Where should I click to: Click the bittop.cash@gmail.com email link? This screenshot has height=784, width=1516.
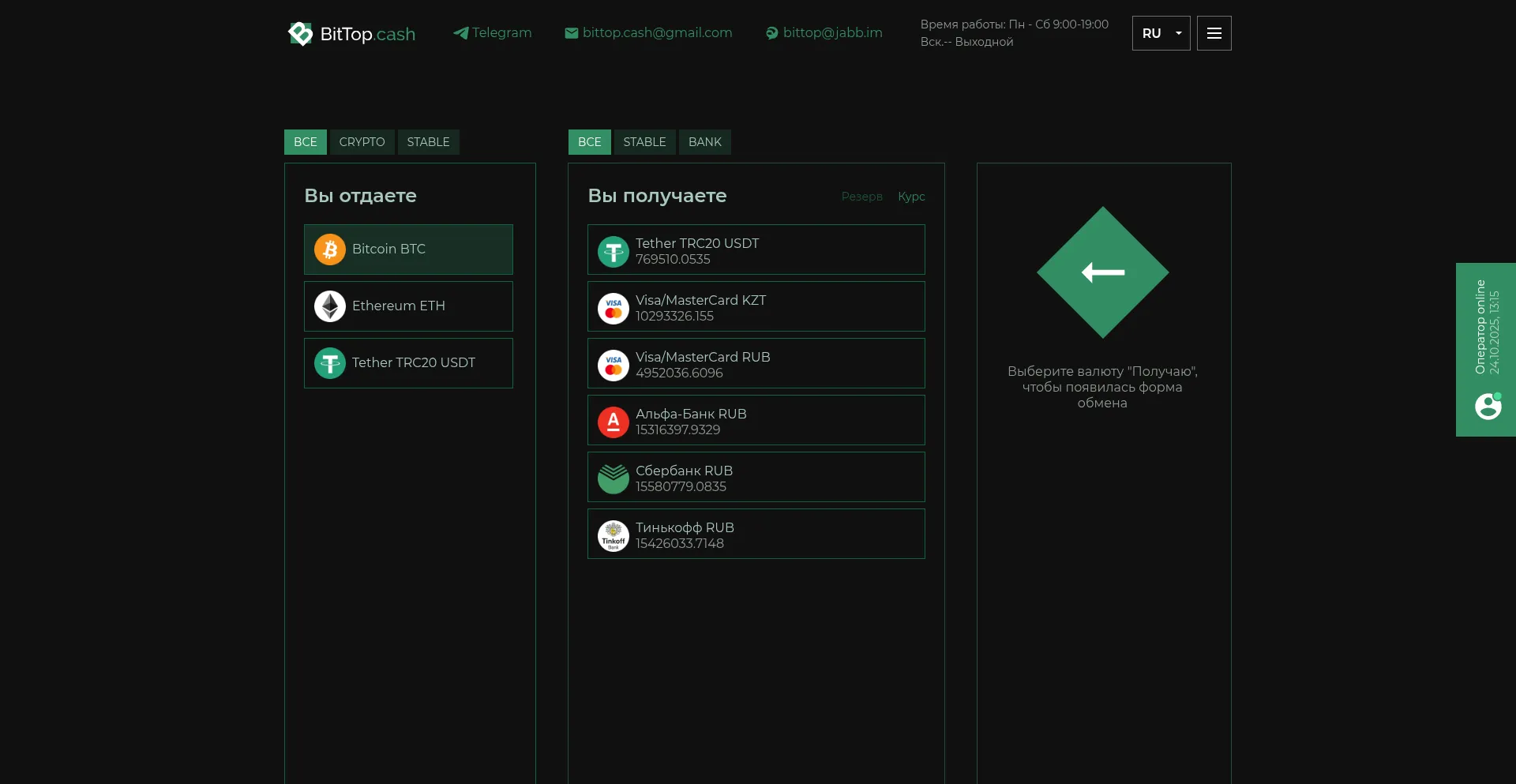[649, 33]
